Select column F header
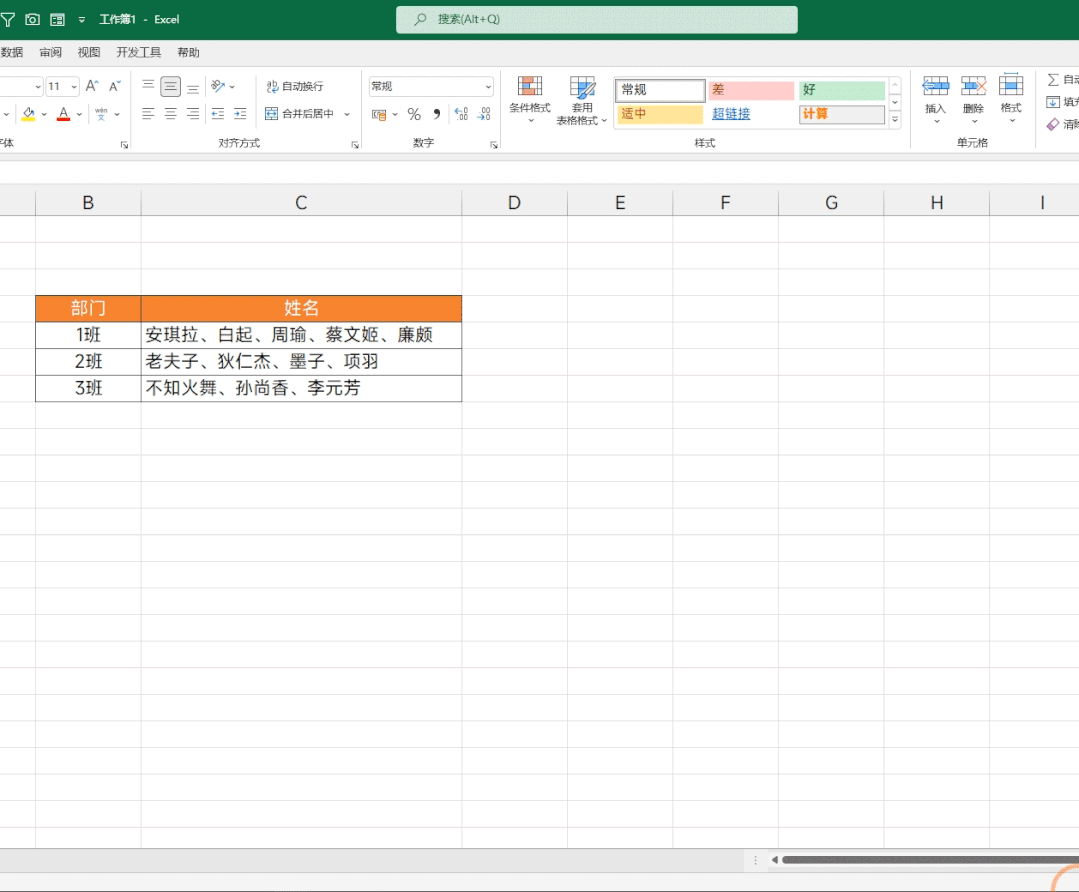The height and width of the screenshot is (892, 1079). [725, 202]
